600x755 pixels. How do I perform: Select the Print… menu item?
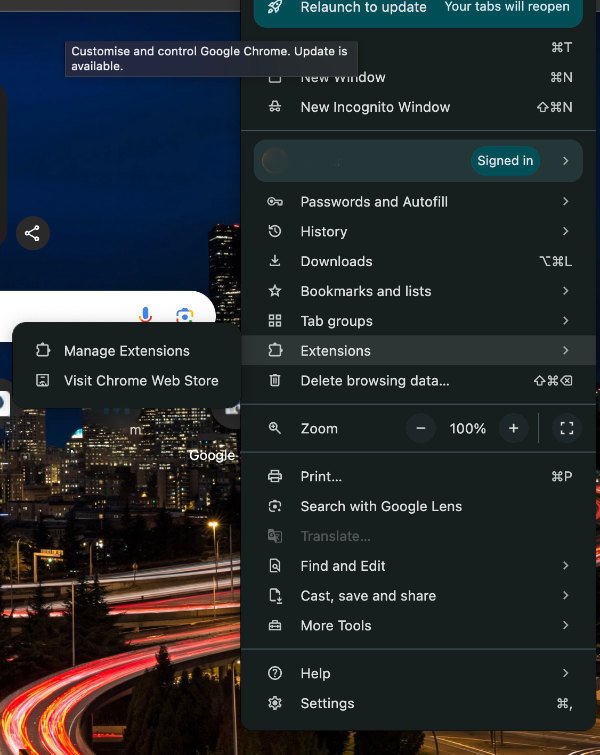point(418,477)
